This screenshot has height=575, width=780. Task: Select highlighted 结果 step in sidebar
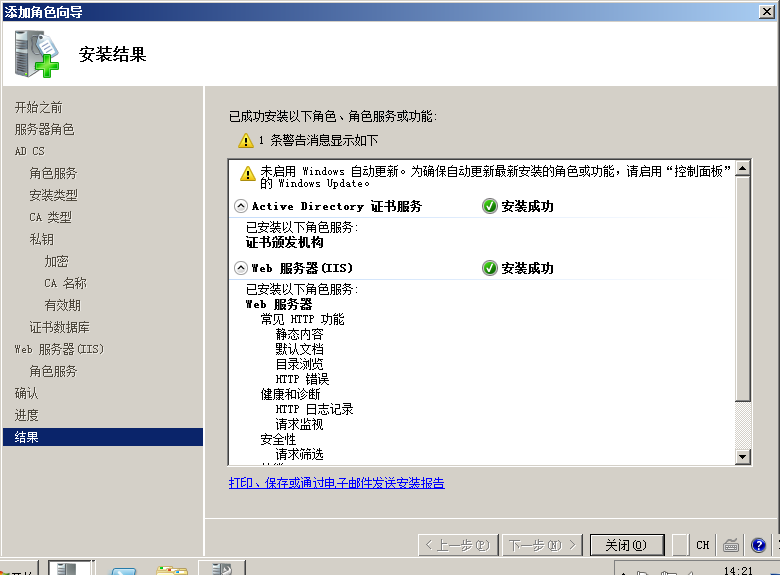tap(103, 437)
